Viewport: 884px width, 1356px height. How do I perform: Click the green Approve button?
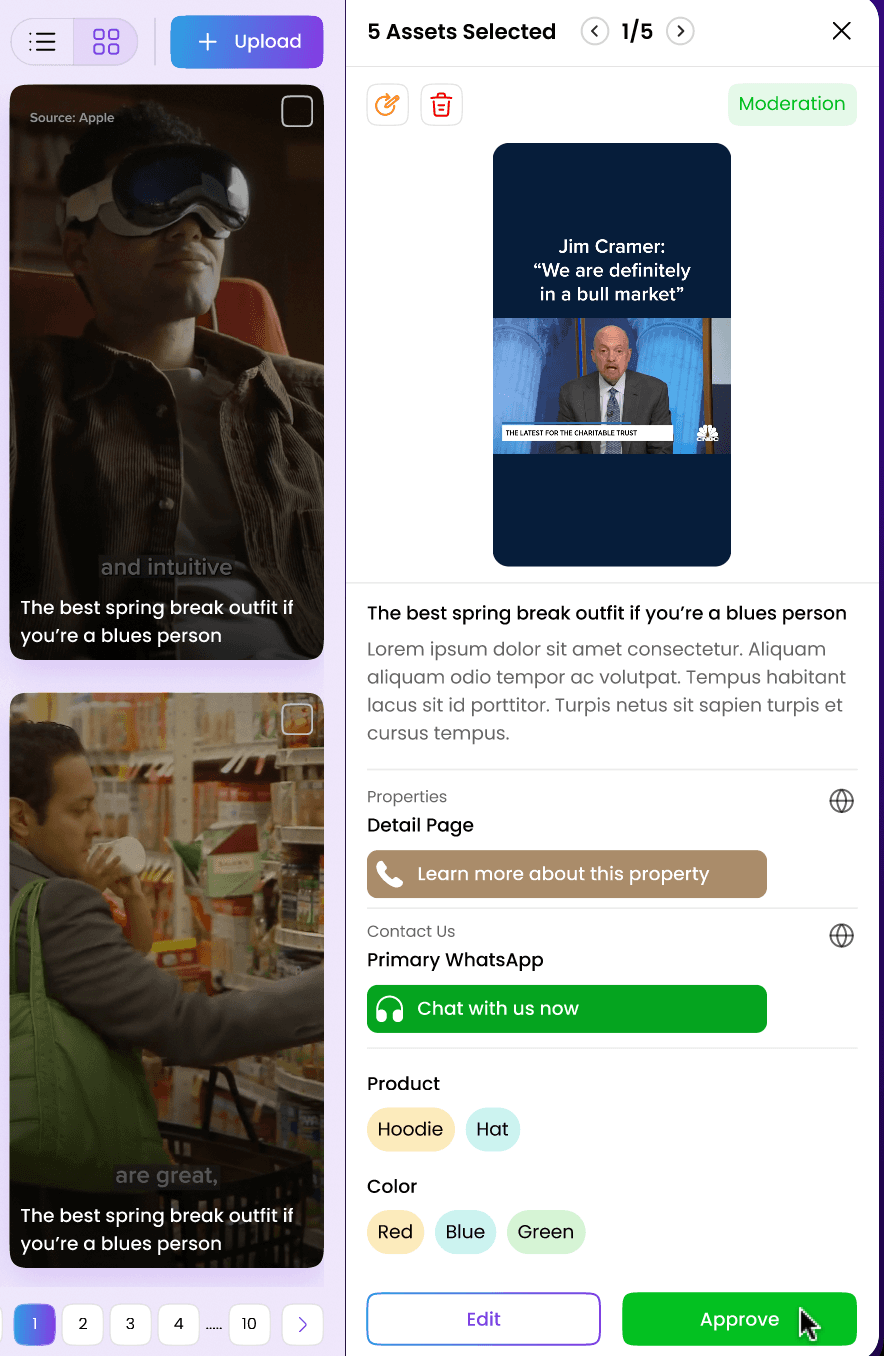[740, 1319]
